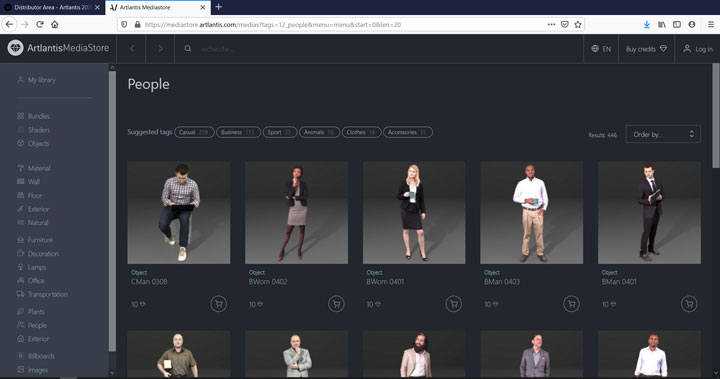Open page actions three-dot menu
720x379 pixels.
[551, 24]
